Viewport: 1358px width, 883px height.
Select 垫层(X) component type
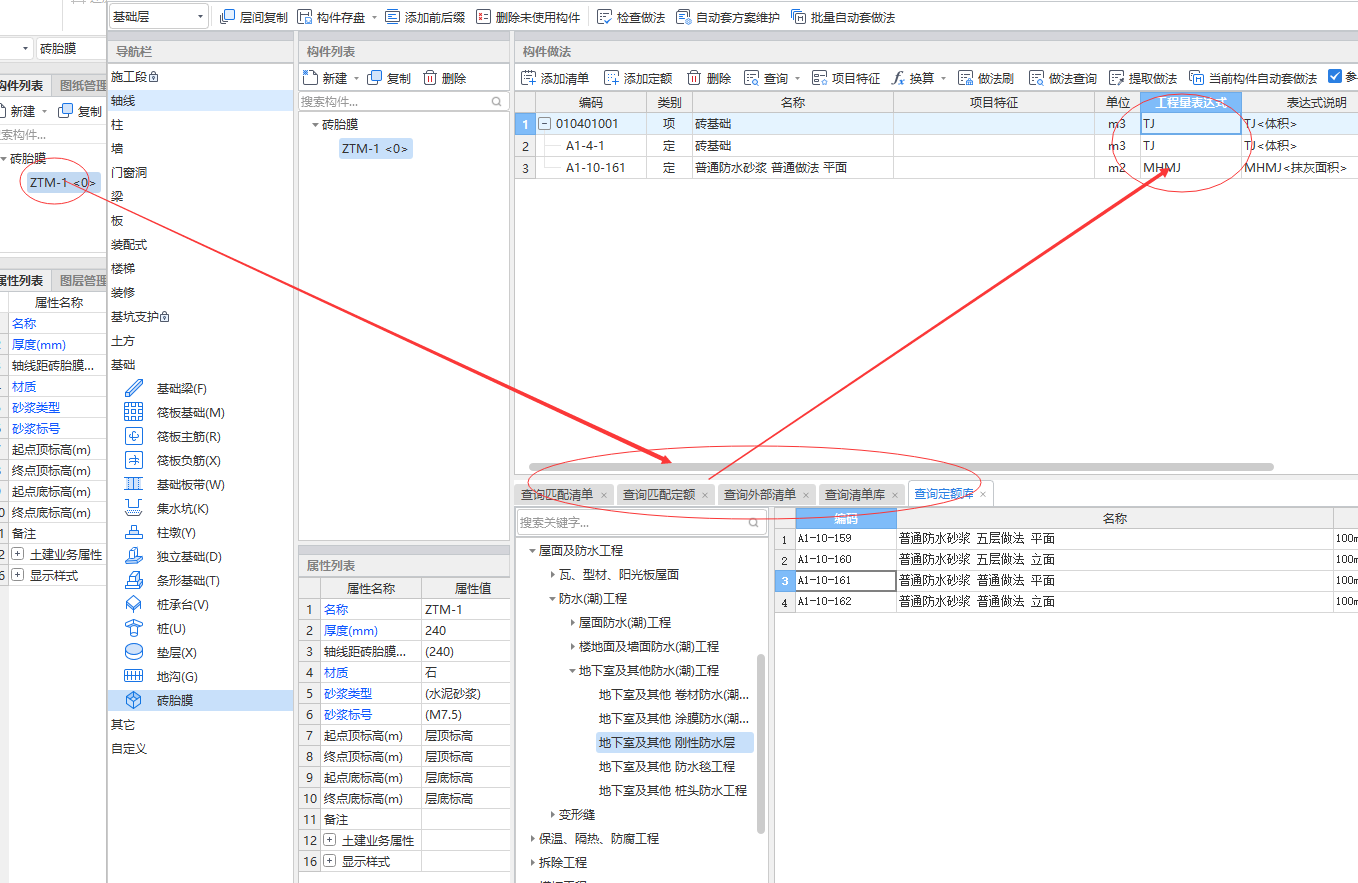pos(176,652)
